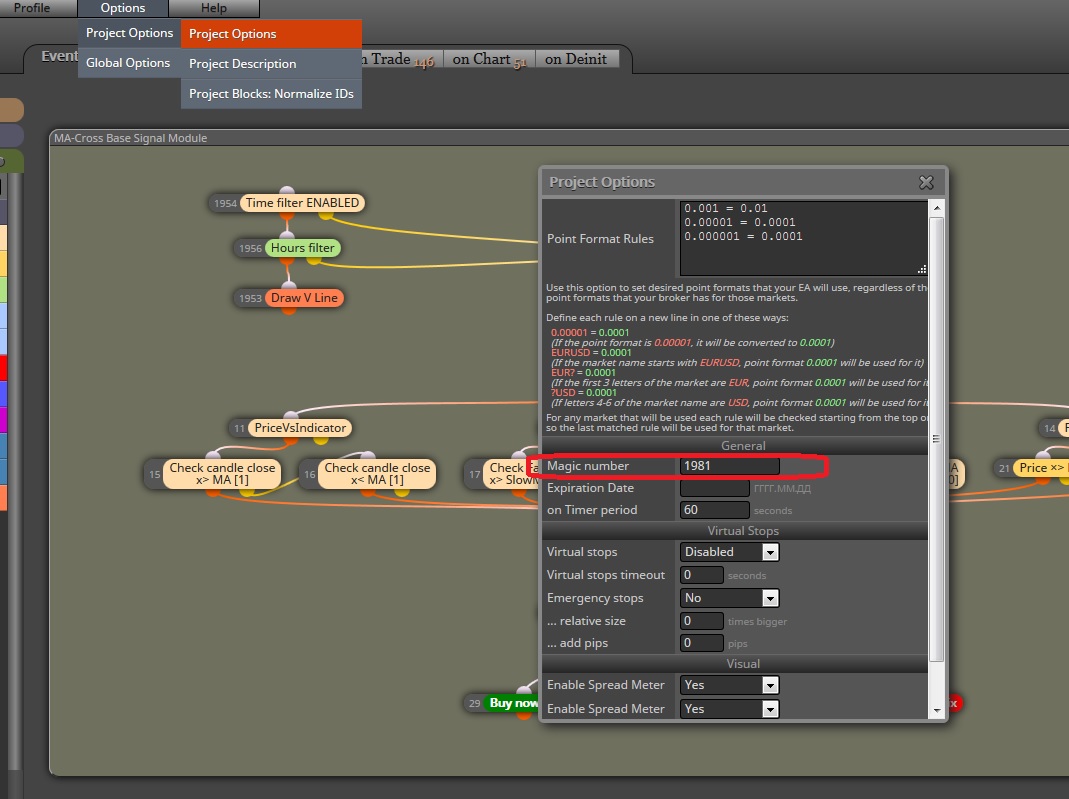
Task: Click the red swatch in left sidebar
Action: (x=3, y=367)
